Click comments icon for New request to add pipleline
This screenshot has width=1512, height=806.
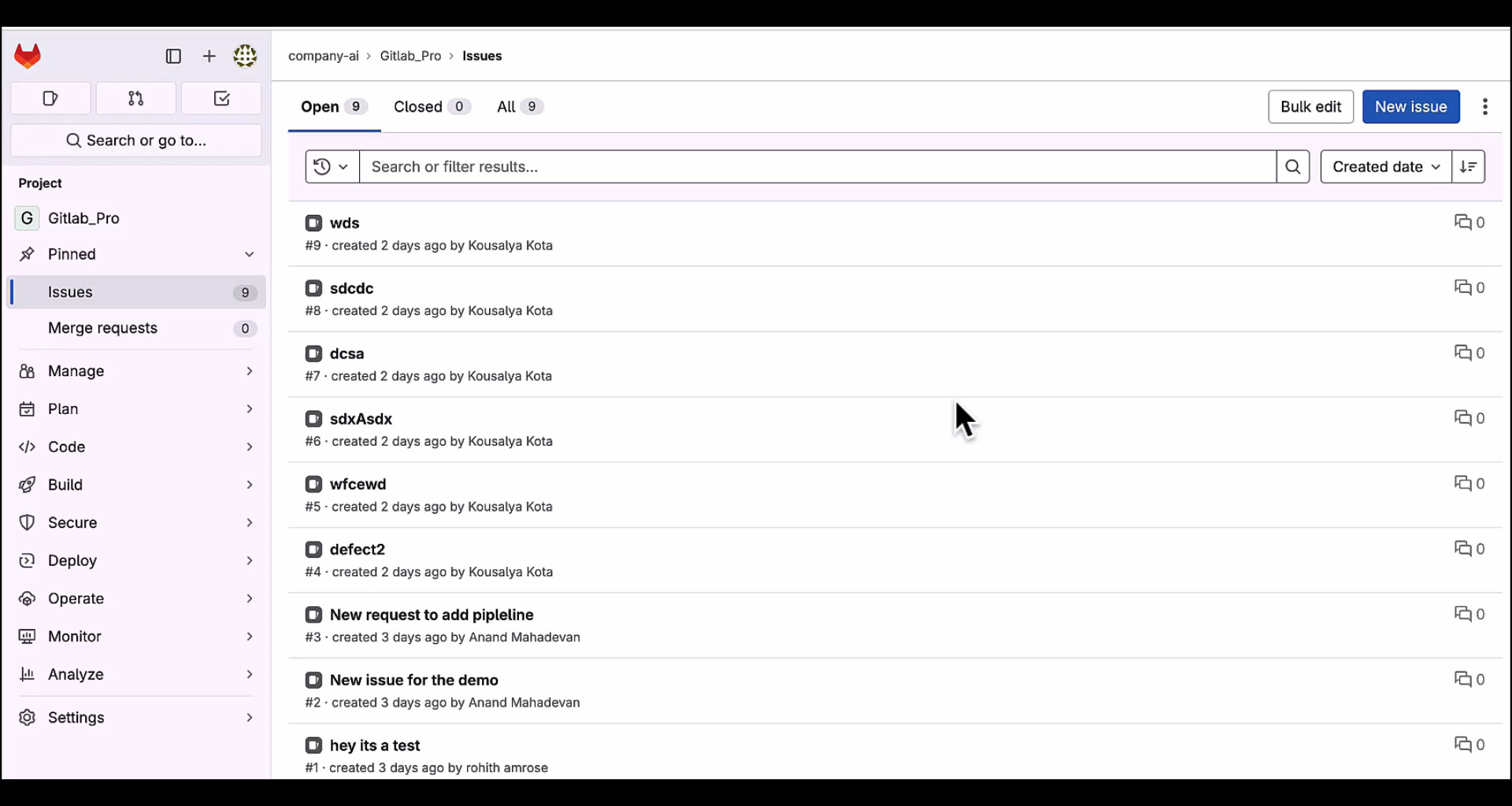(x=1463, y=615)
